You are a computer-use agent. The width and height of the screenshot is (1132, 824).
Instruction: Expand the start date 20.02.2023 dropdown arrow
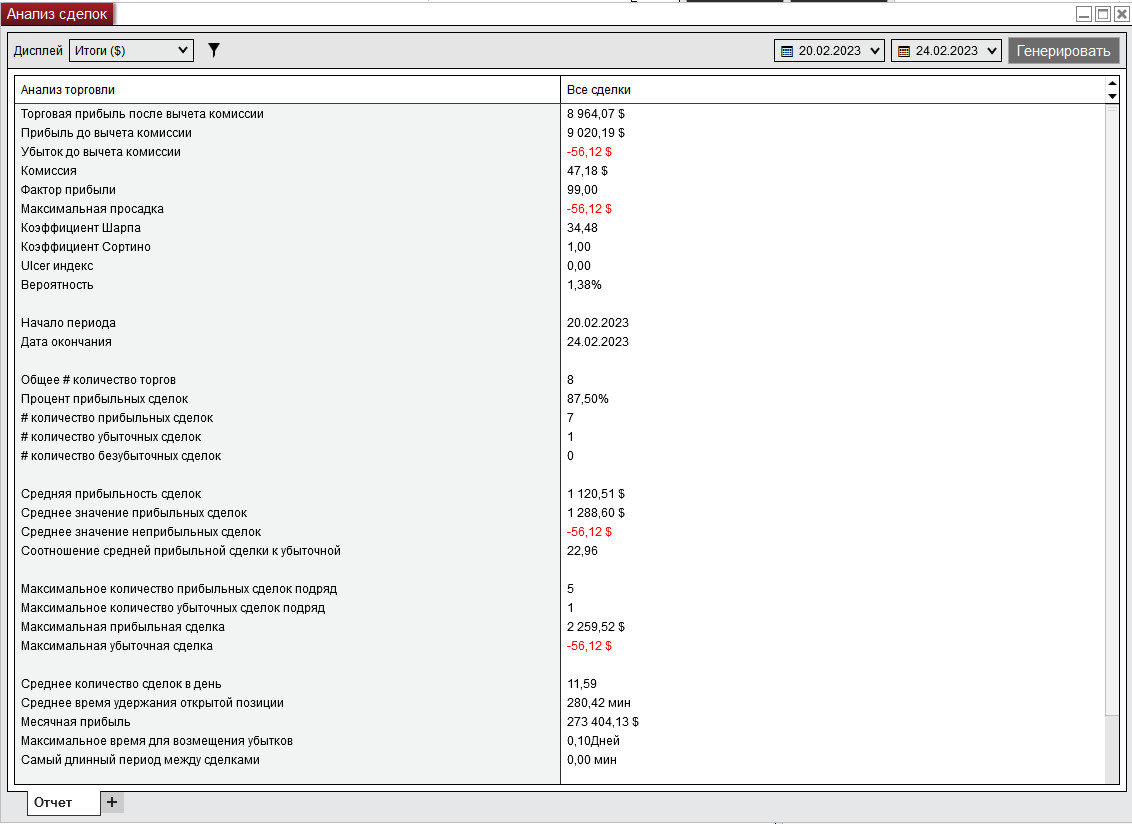pos(875,51)
